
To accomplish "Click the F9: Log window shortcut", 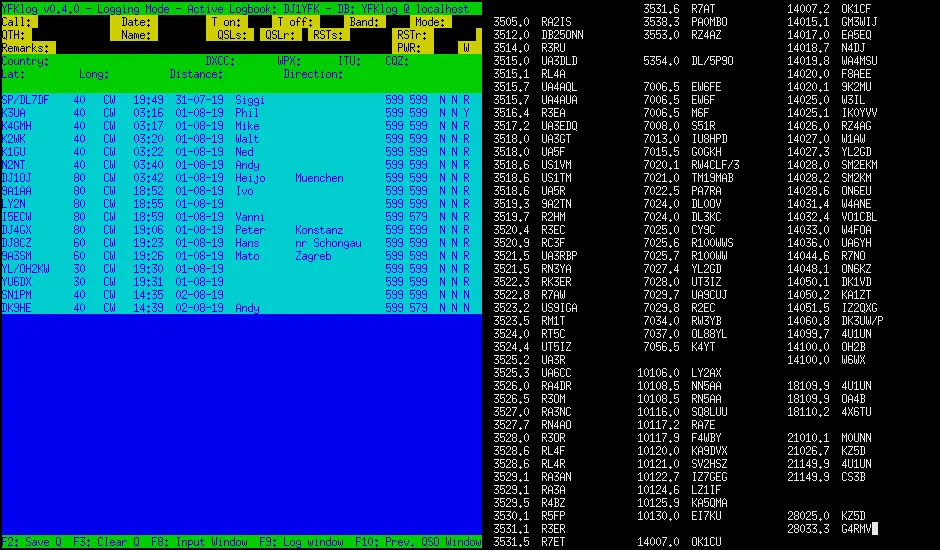I will click(x=301, y=542).
